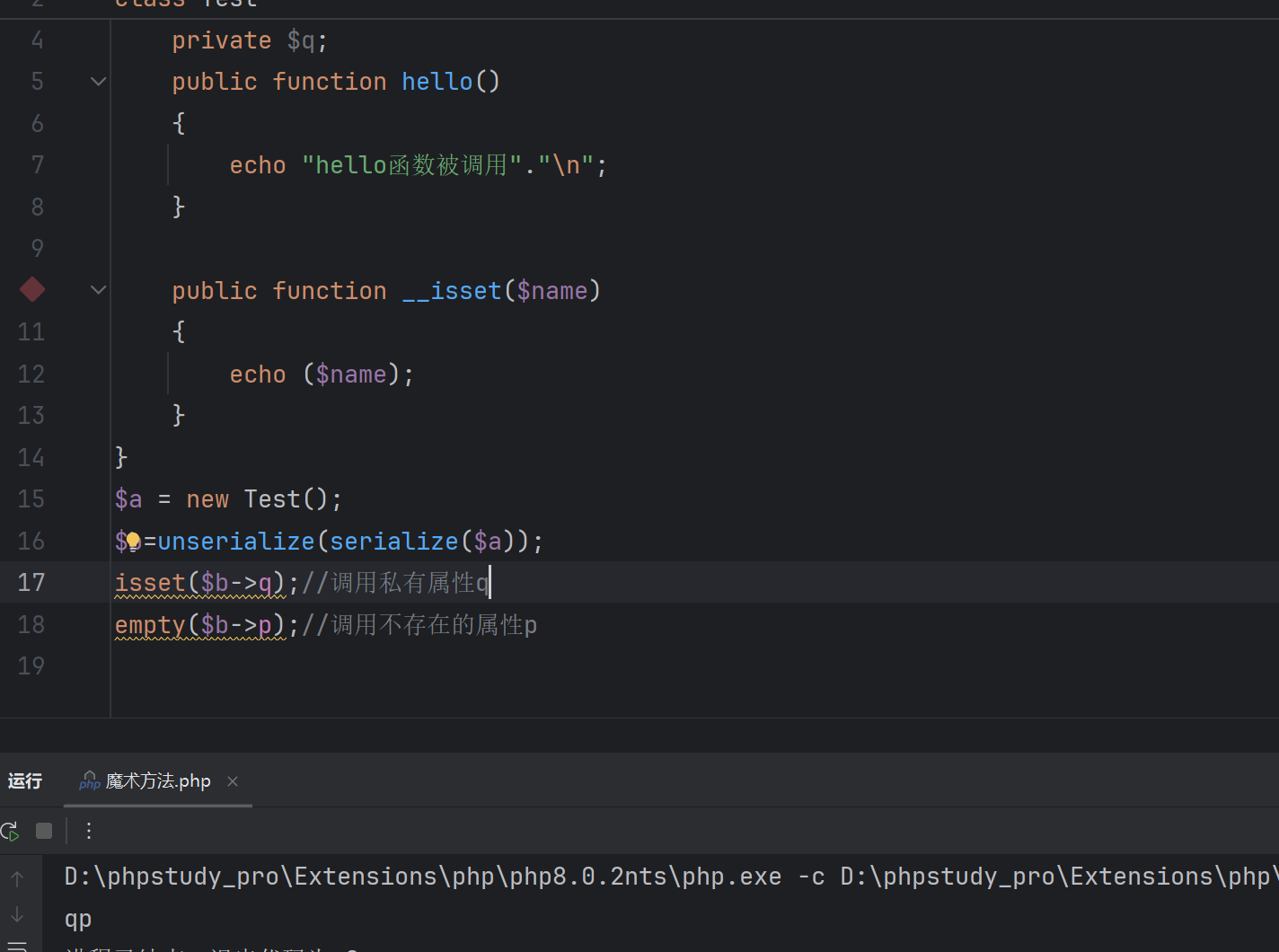
Task: Click line number 17 in the gutter
Action: 31,582
